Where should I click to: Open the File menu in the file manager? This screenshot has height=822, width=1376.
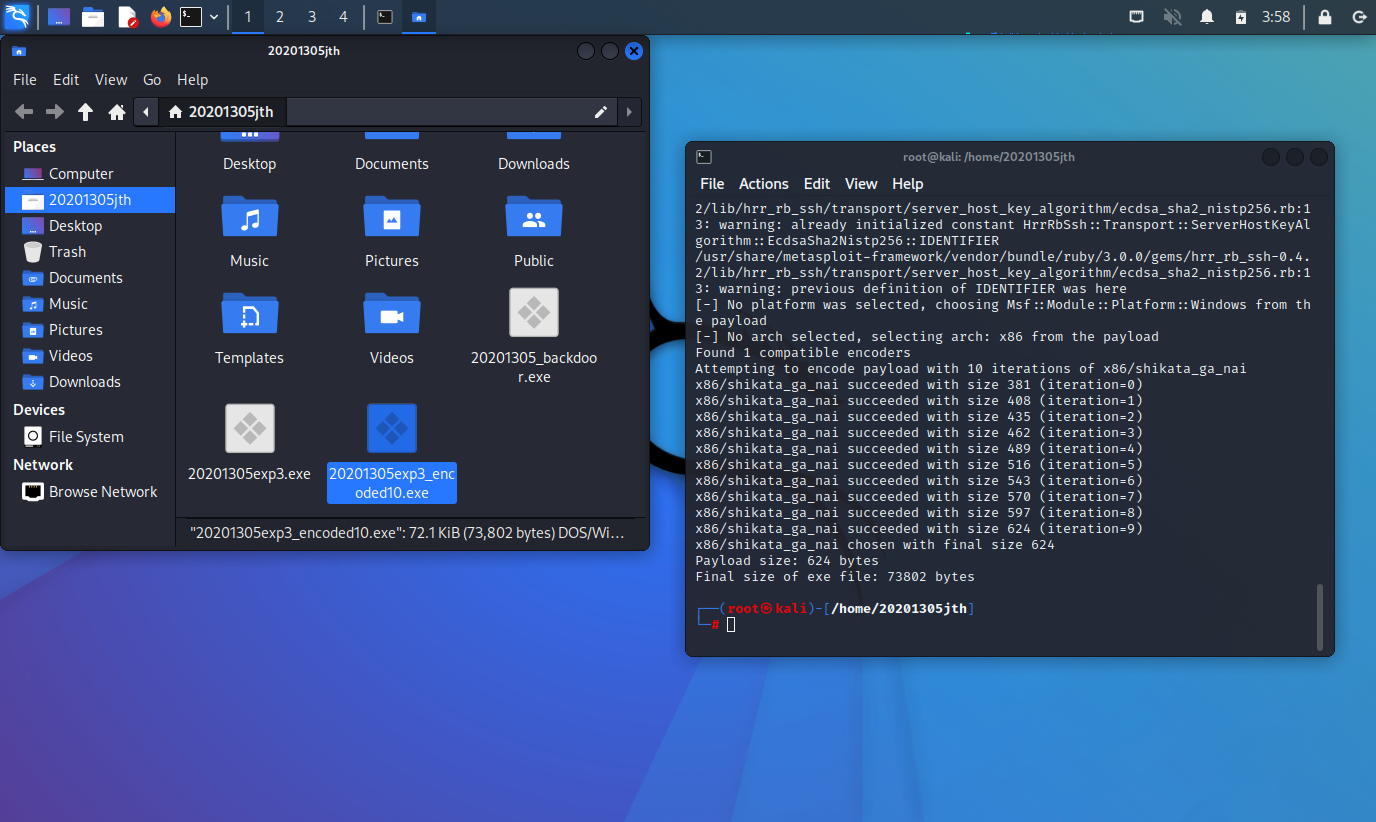(25, 80)
